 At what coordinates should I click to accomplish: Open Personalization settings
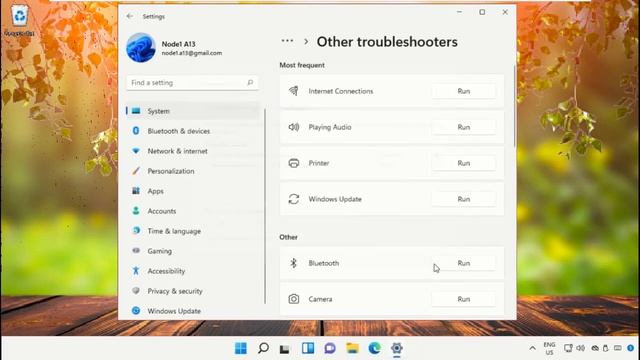[x=193, y=171]
